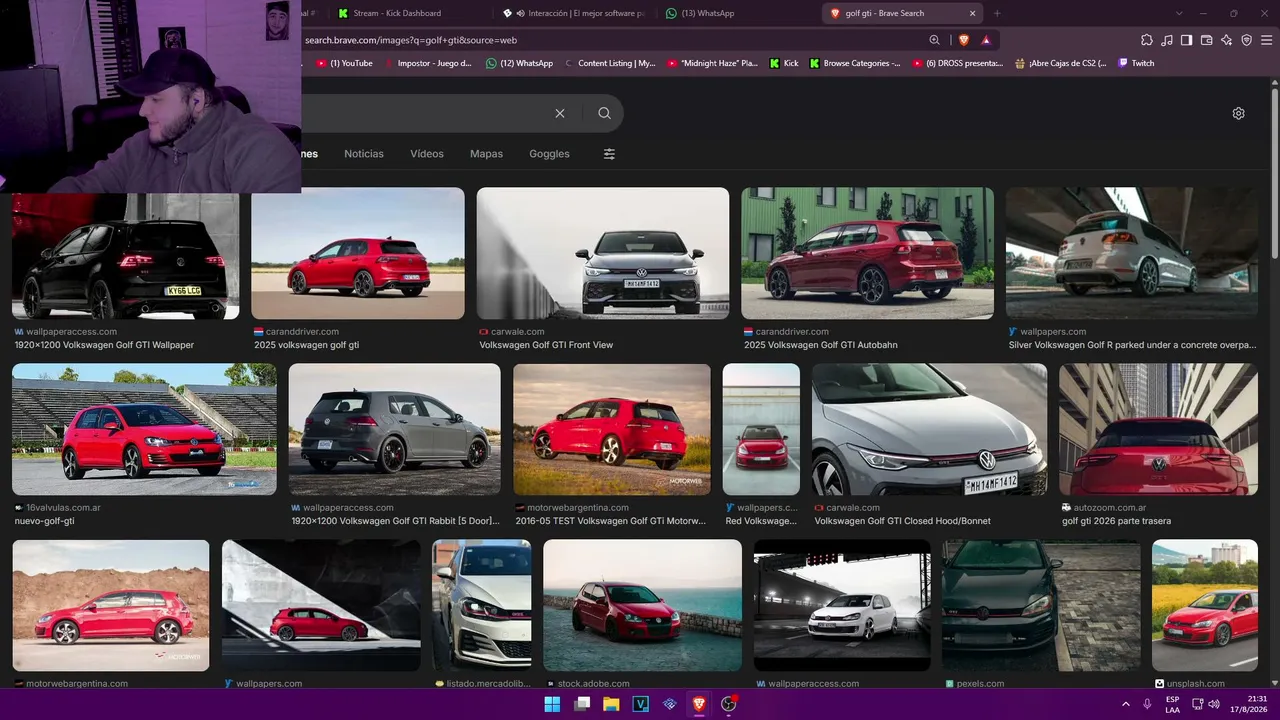Click the 16valvulas.com.ar source label
Viewport: 1280px width, 720px height.
coord(63,508)
